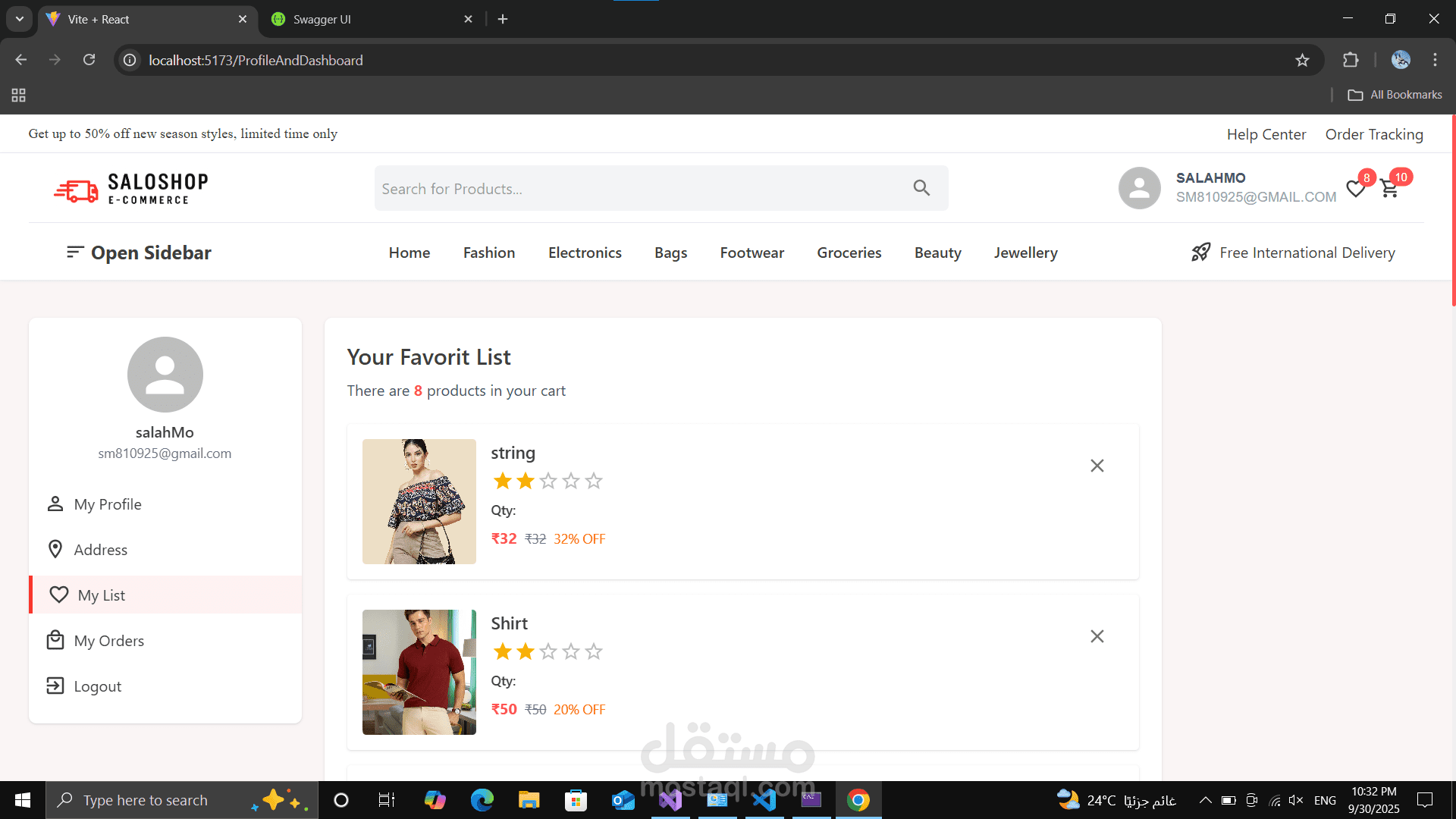Rate Shirt product with fourth star
This screenshot has height=819, width=1456.
click(x=571, y=651)
